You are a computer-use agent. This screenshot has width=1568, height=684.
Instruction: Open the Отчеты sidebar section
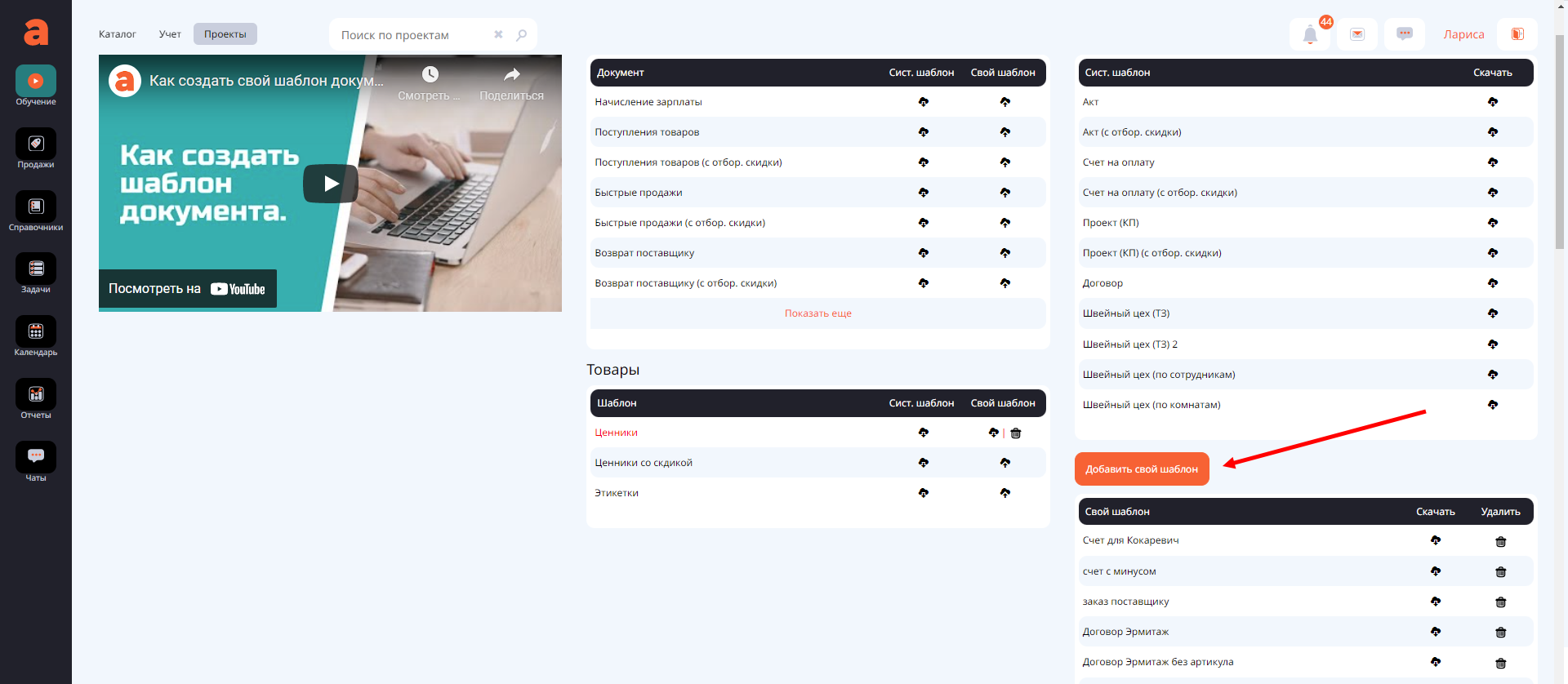[x=36, y=398]
